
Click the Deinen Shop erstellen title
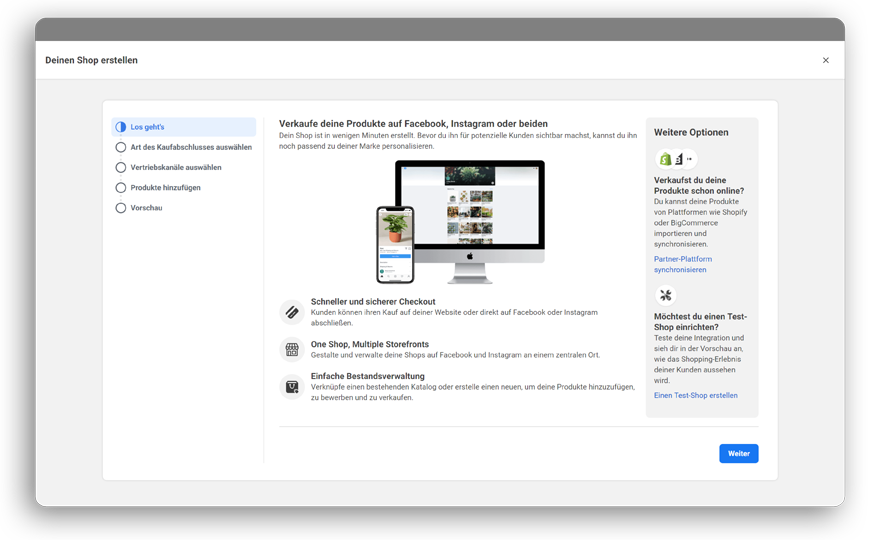pos(91,60)
